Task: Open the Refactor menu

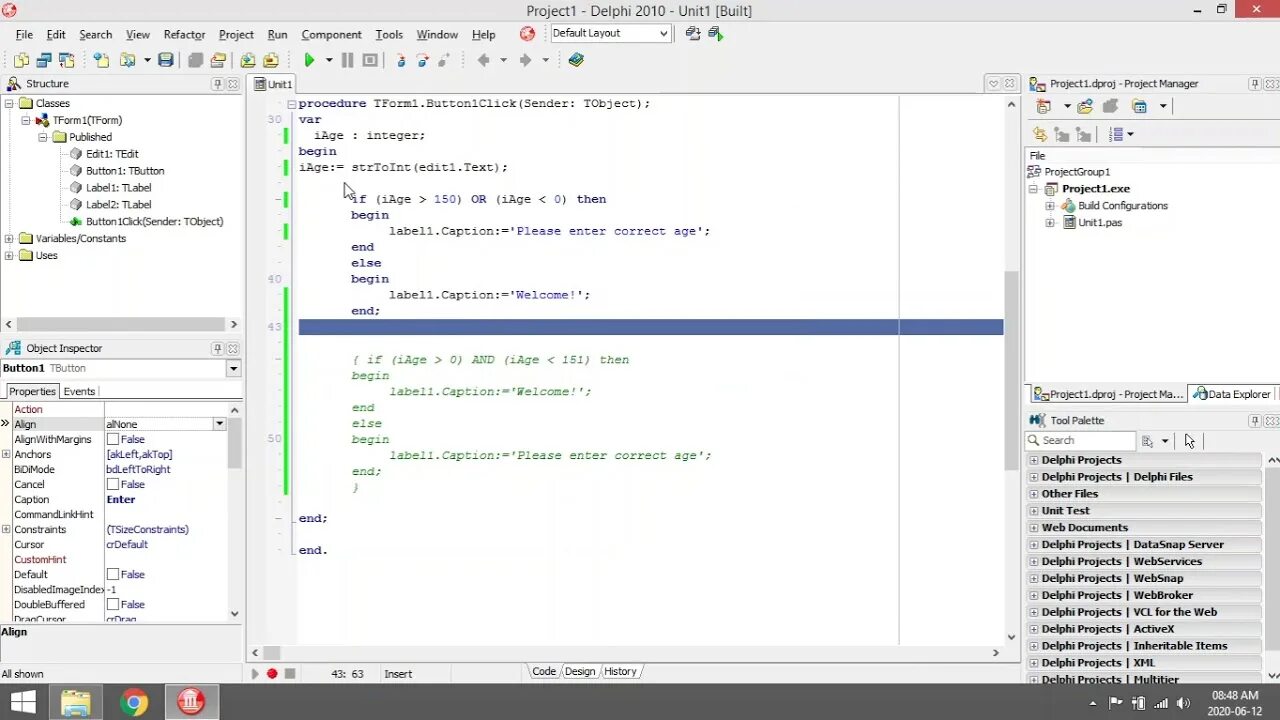Action: pos(184,34)
